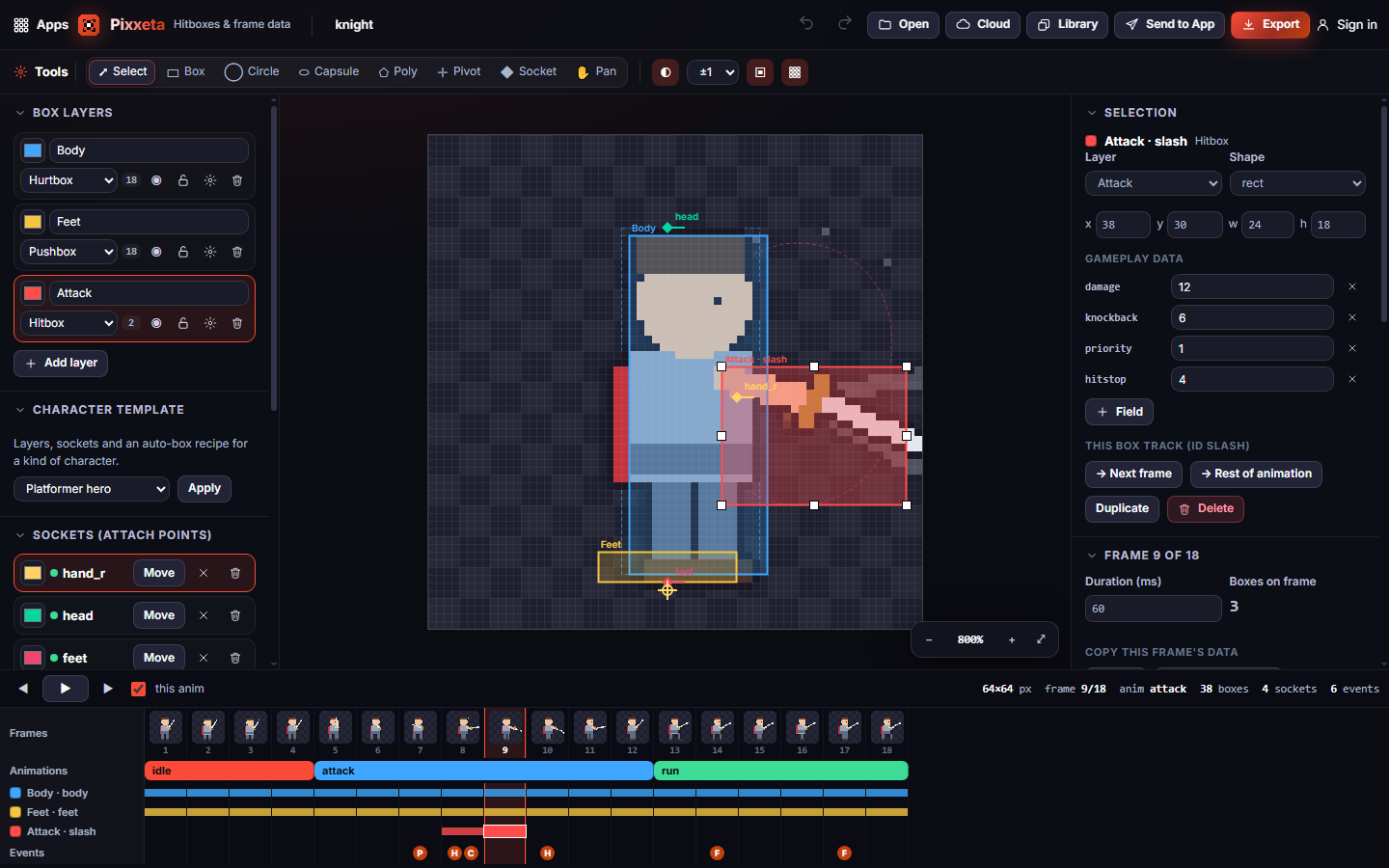Remove the damage gameplay field
The height and width of the screenshot is (868, 1389).
1352,286
